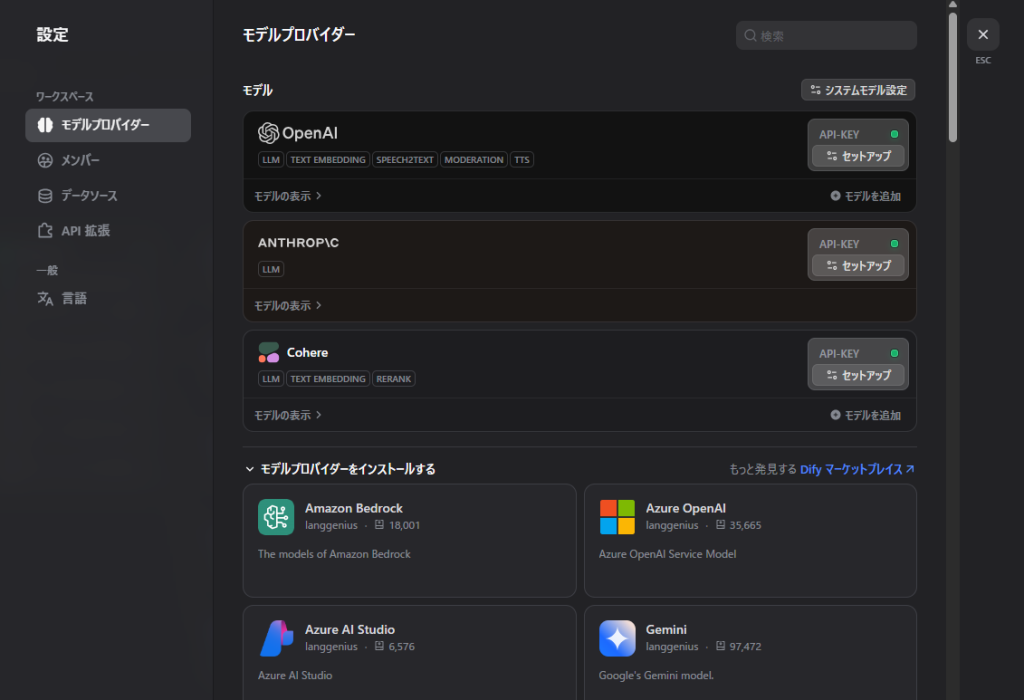Screen dimensions: 1024x700
Task: Click "Google's Gemini model." description text
Action: (656, 675)
